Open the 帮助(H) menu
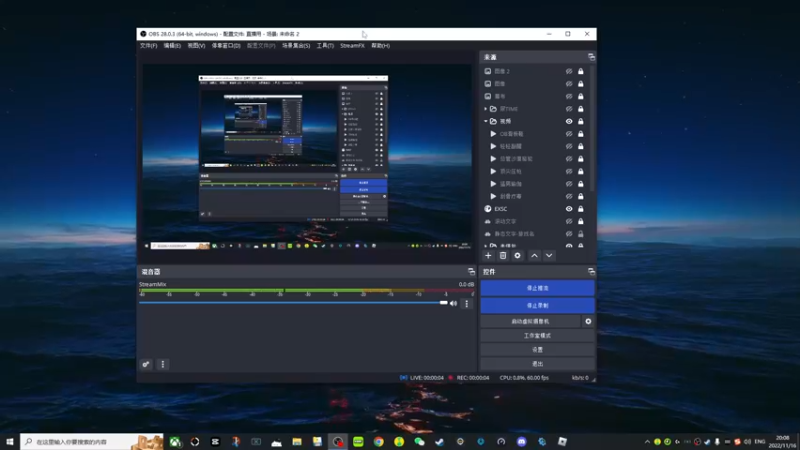800x450 pixels. [x=380, y=45]
